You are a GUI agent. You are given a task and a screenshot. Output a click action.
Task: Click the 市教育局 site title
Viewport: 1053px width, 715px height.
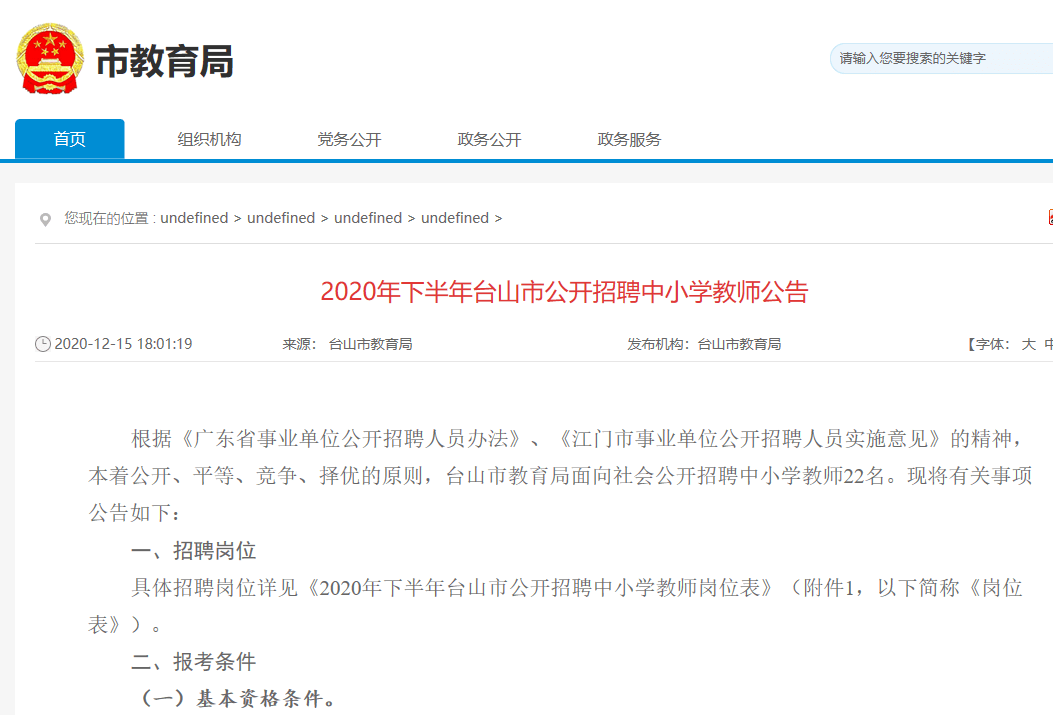click(164, 62)
